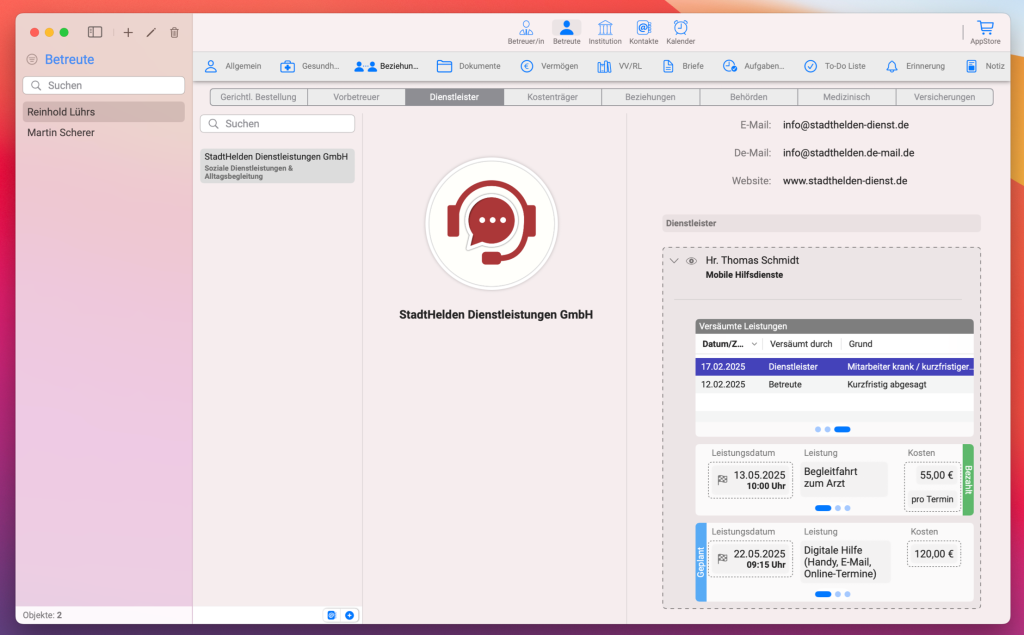This screenshot has width=1024, height=635.
Task: Collapse the Hr. Thomas Schmidt entry chevron
Action: [x=675, y=261]
